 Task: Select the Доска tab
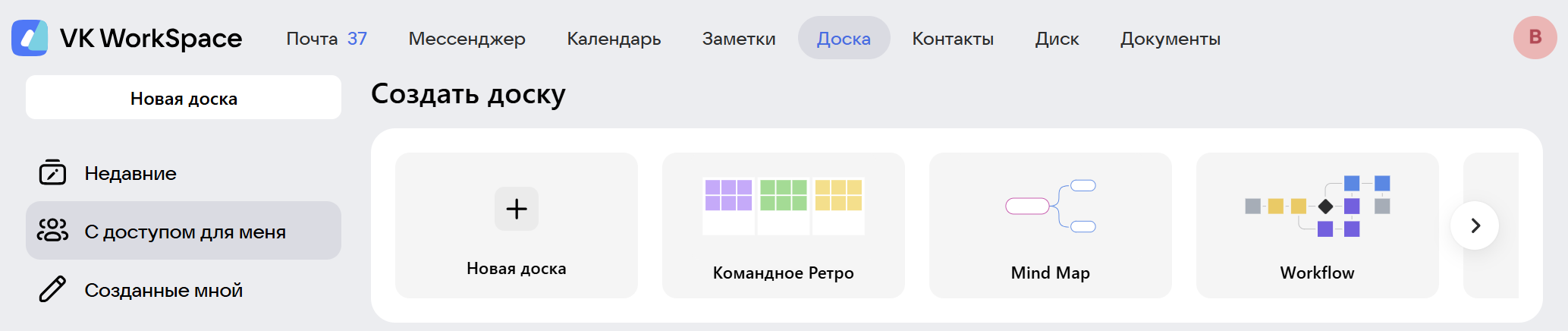[844, 39]
